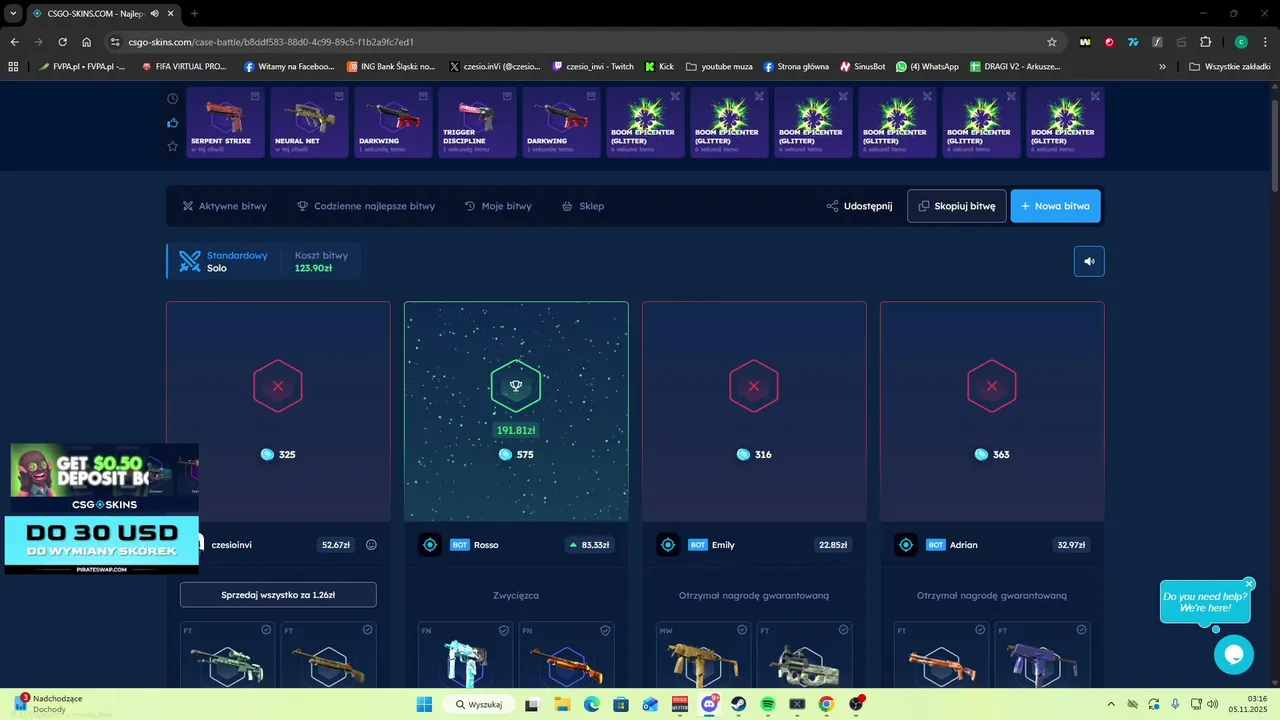The width and height of the screenshot is (1280, 720).
Task: Reload the page
Action: point(62,42)
